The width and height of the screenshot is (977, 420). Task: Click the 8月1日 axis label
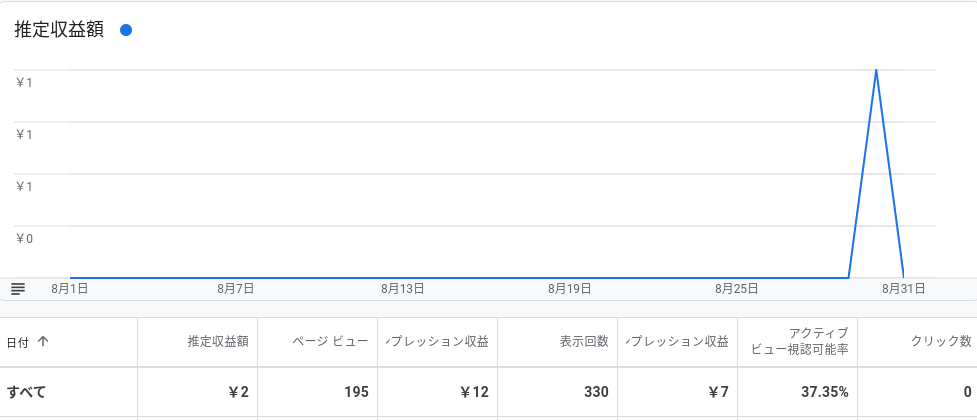tap(69, 289)
